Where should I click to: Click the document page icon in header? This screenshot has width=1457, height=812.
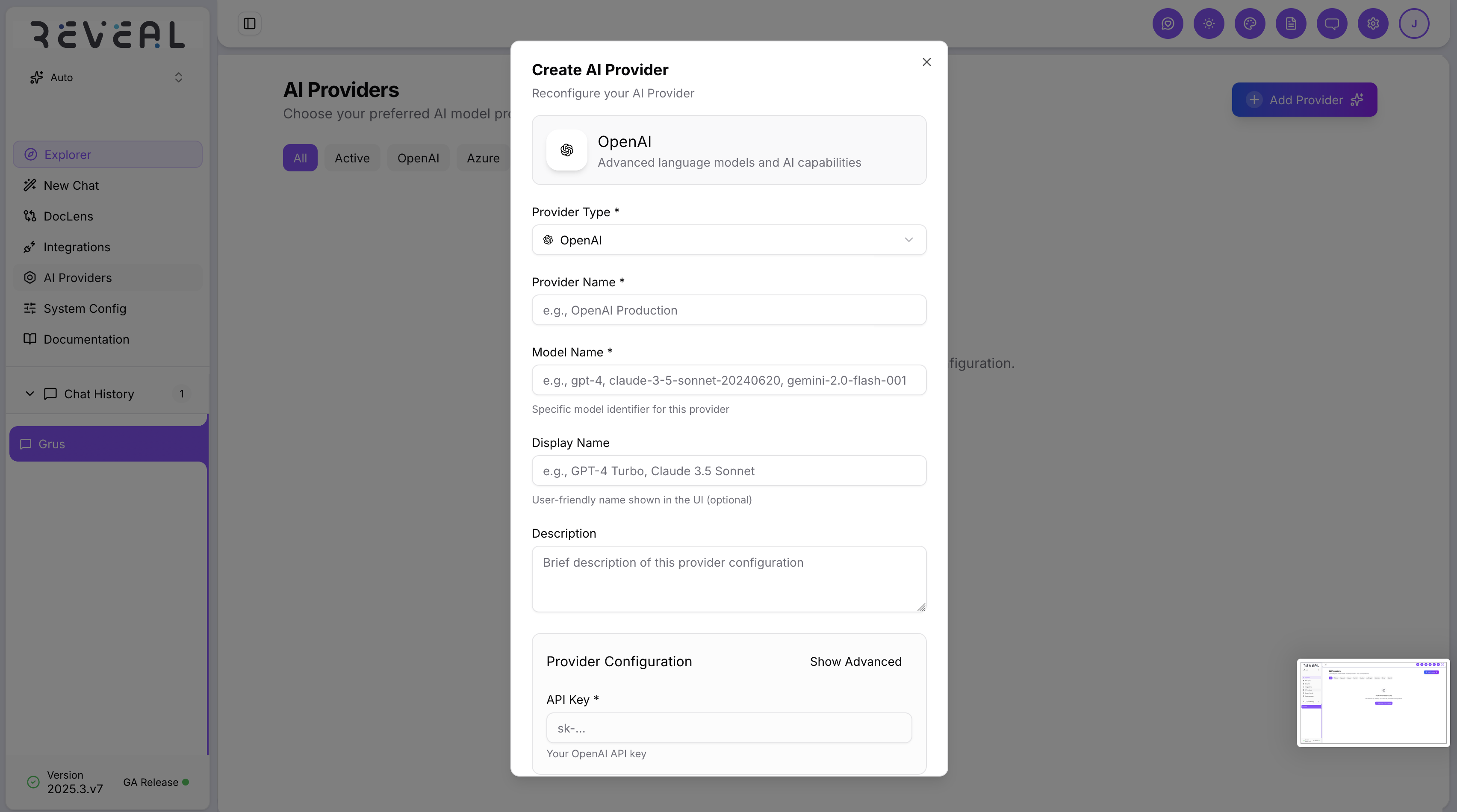tap(1291, 24)
